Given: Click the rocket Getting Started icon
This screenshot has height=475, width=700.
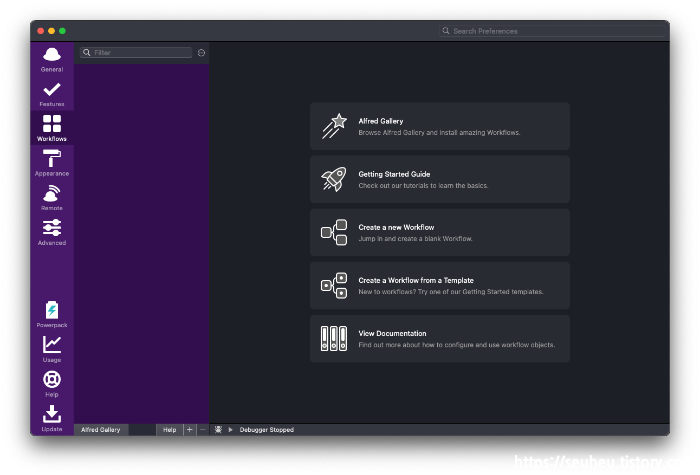Looking at the screenshot, I should (333, 179).
